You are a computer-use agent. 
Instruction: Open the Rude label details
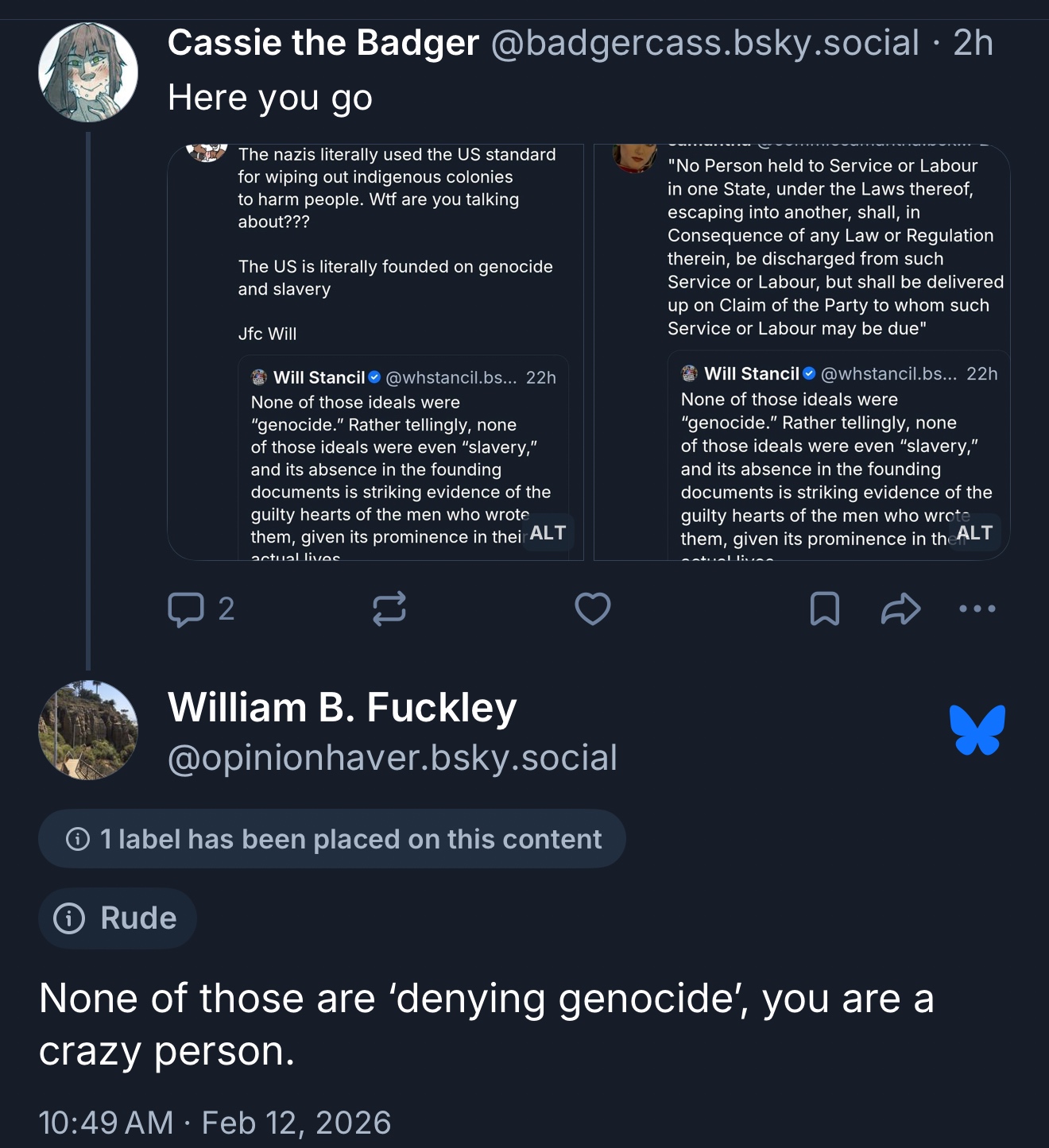coord(118,918)
